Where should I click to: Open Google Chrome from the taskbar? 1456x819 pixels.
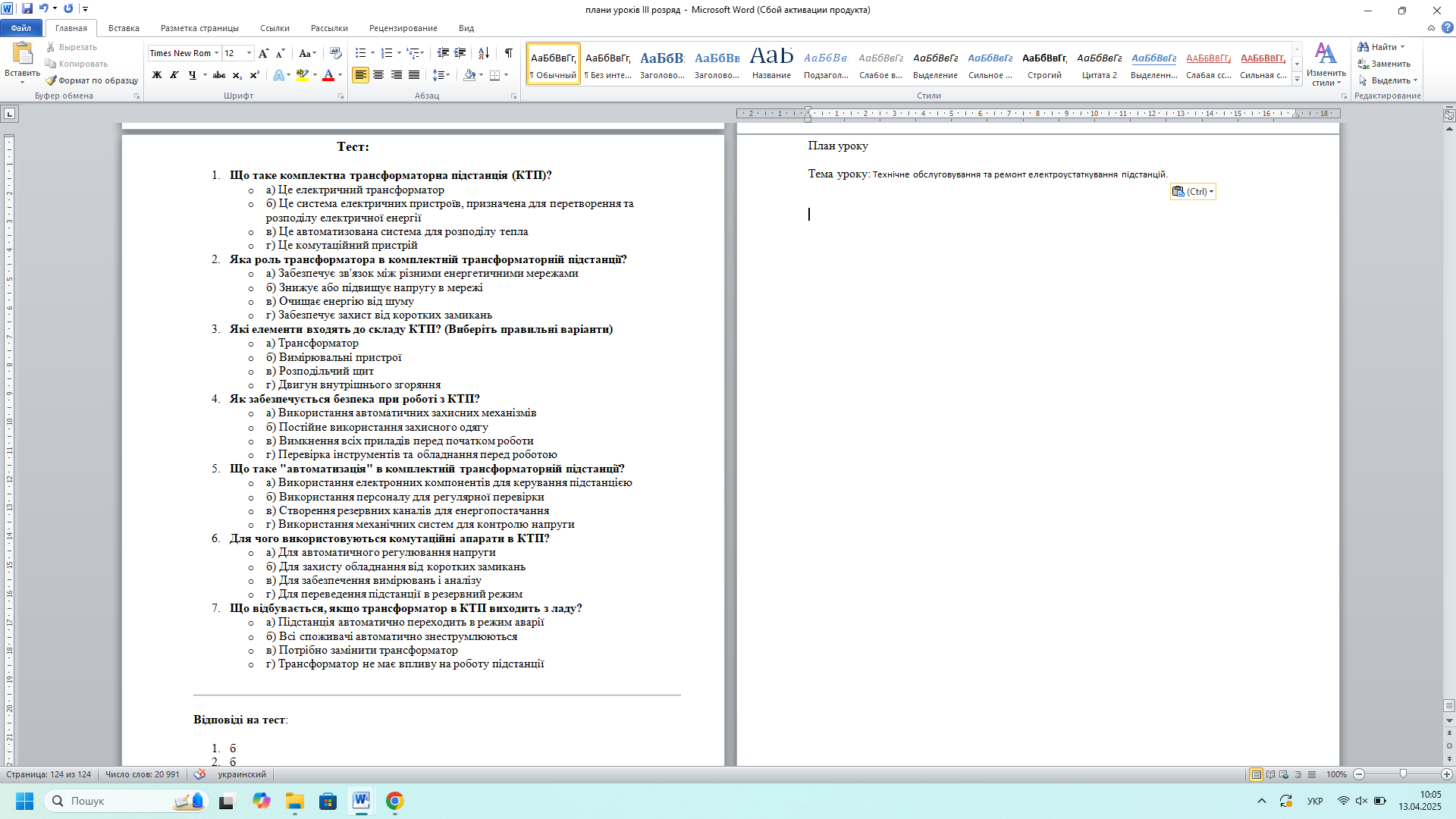click(x=394, y=801)
